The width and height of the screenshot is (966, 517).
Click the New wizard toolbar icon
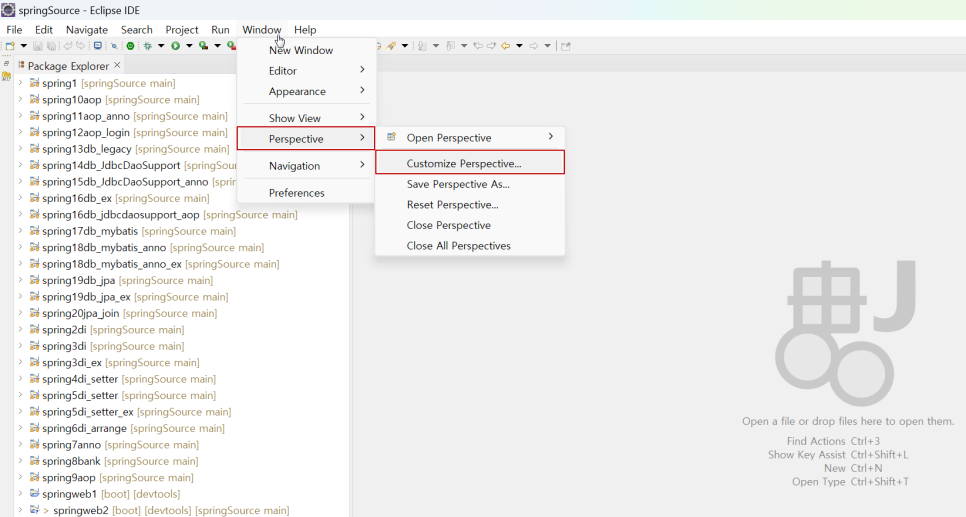pyautogui.click(x=10, y=46)
